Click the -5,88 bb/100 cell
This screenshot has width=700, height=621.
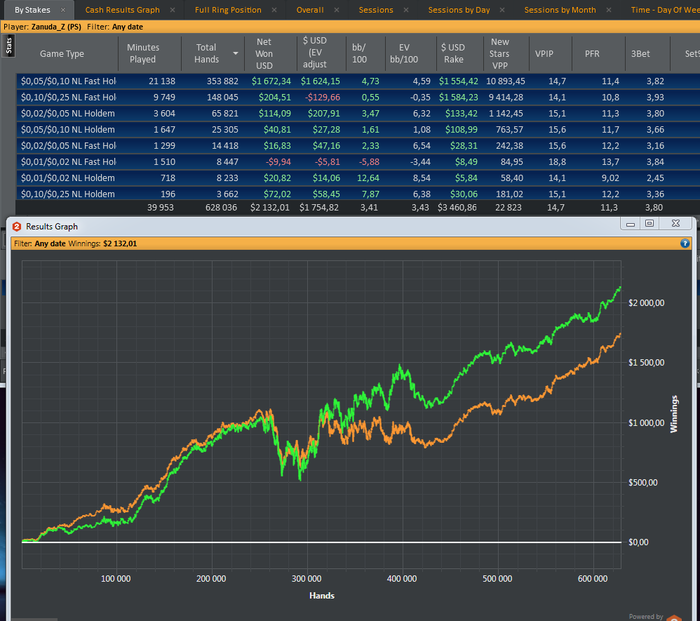point(369,162)
